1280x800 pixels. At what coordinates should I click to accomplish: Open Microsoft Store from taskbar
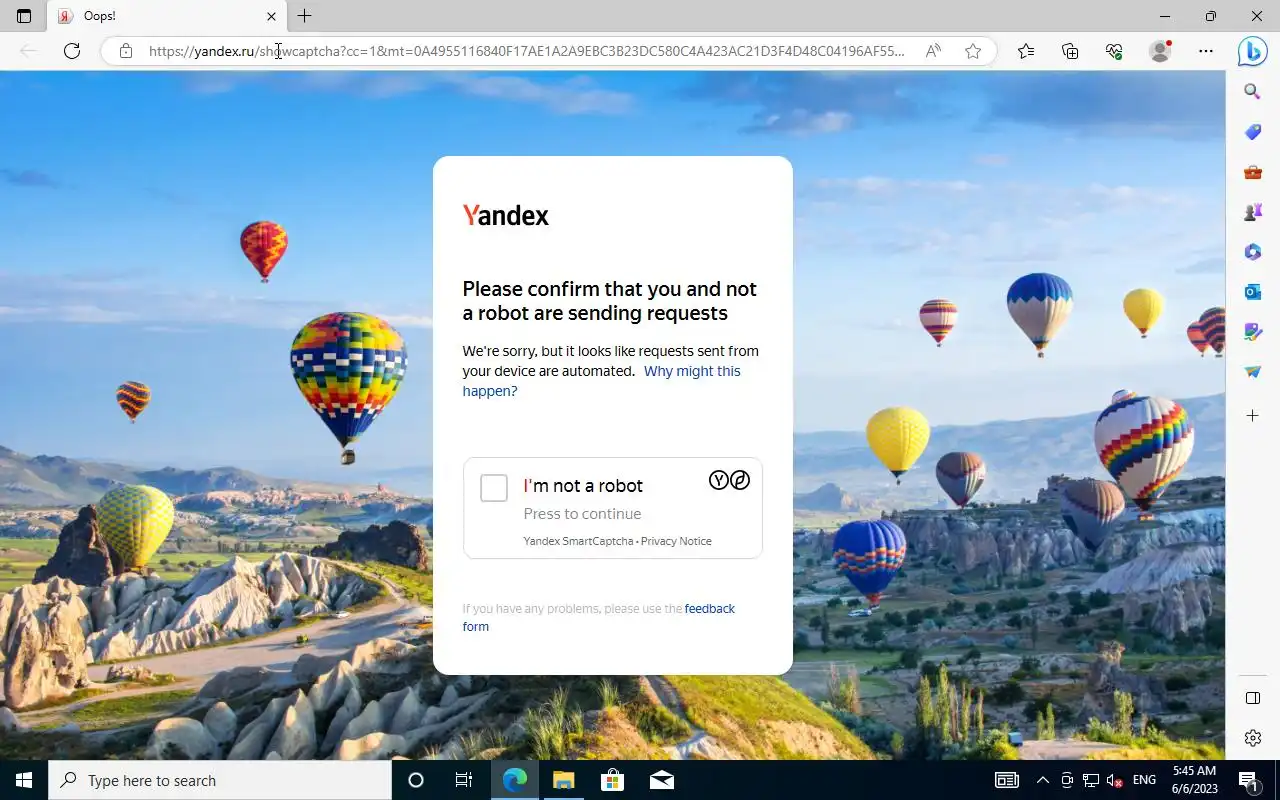[x=612, y=780]
